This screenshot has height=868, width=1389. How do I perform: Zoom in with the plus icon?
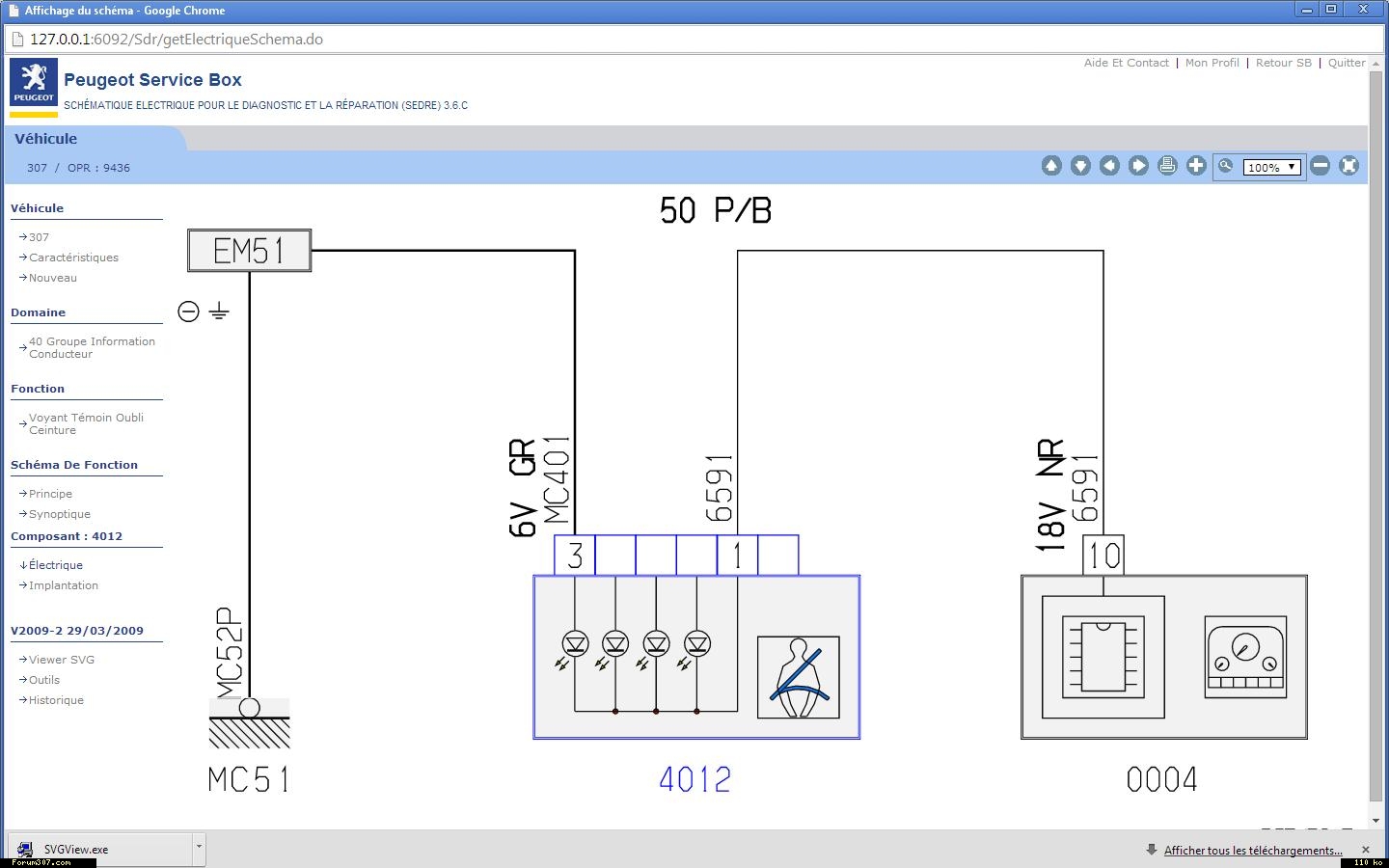click(1196, 166)
